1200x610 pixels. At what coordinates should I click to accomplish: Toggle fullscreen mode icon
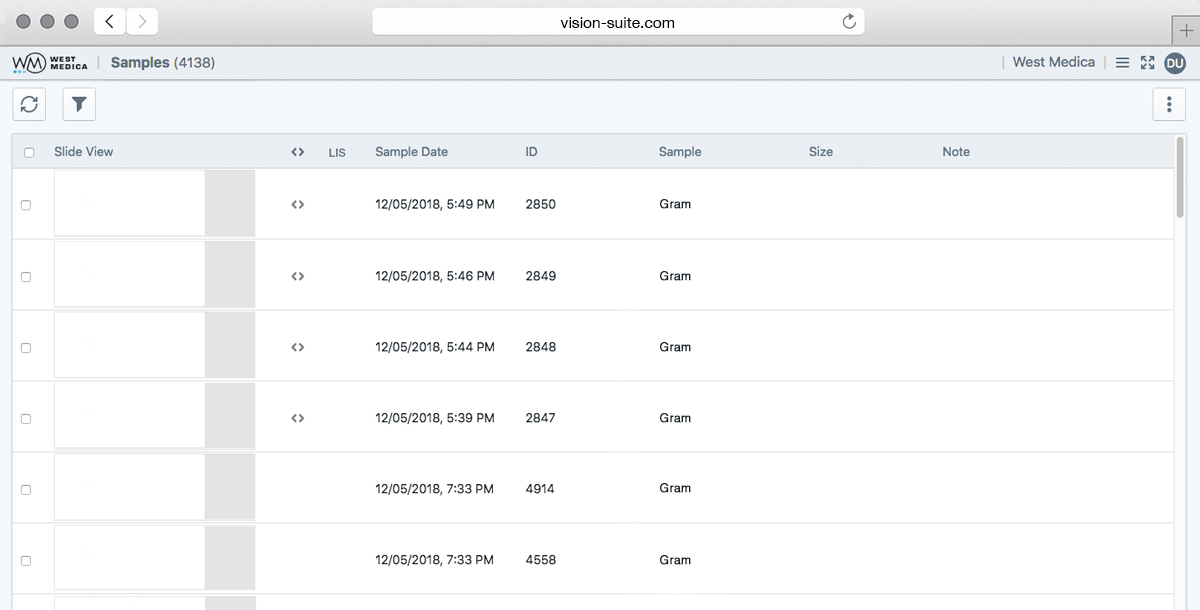point(1147,63)
